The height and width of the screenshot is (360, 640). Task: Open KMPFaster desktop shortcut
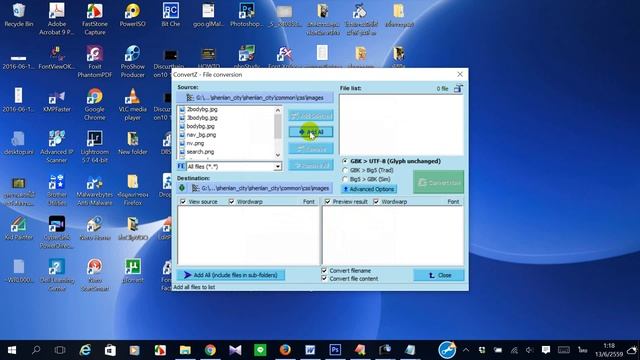click(56, 100)
